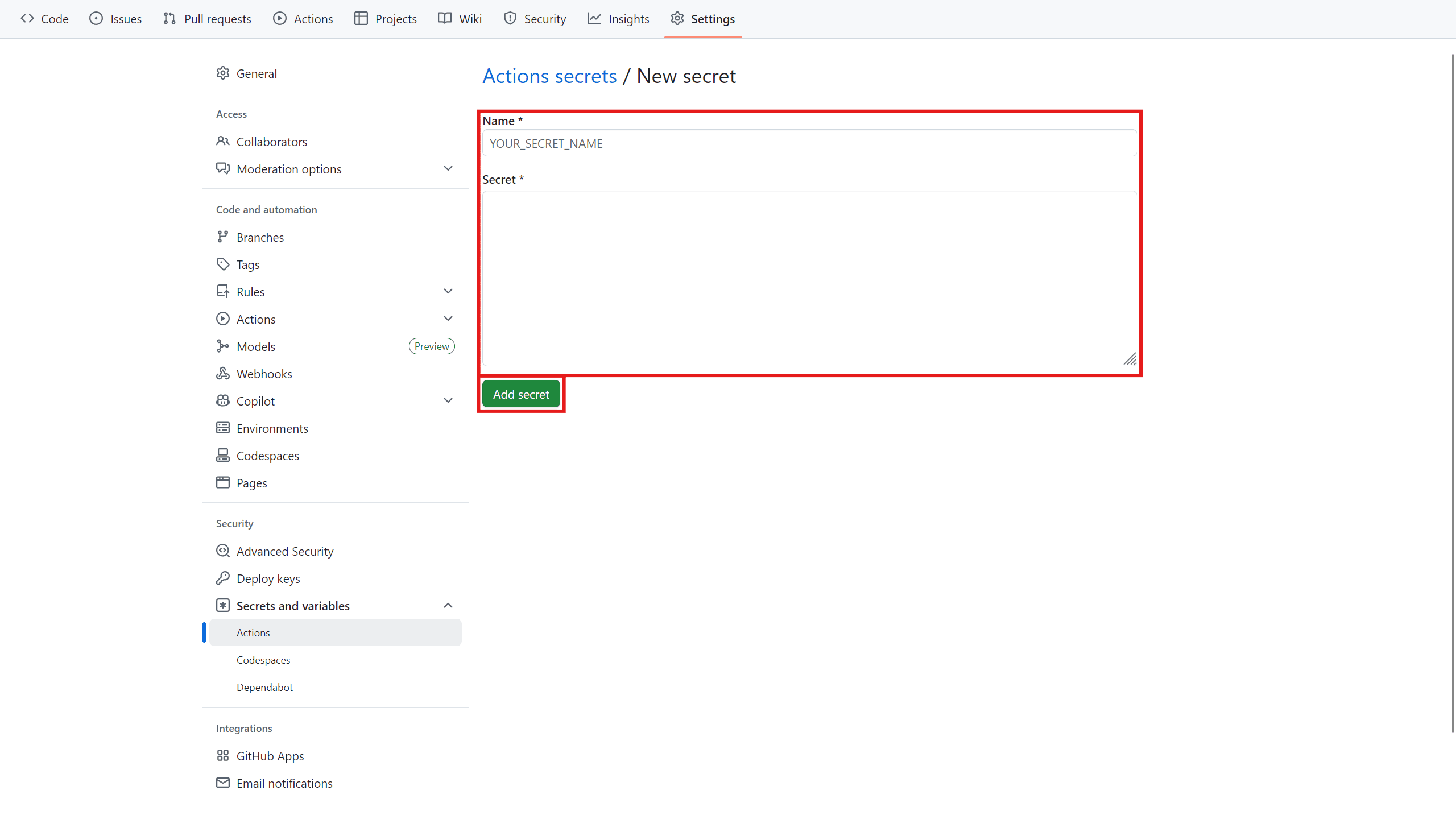Click the Pages browser icon
Viewport: 1456px width, 819px height.
pos(222,482)
